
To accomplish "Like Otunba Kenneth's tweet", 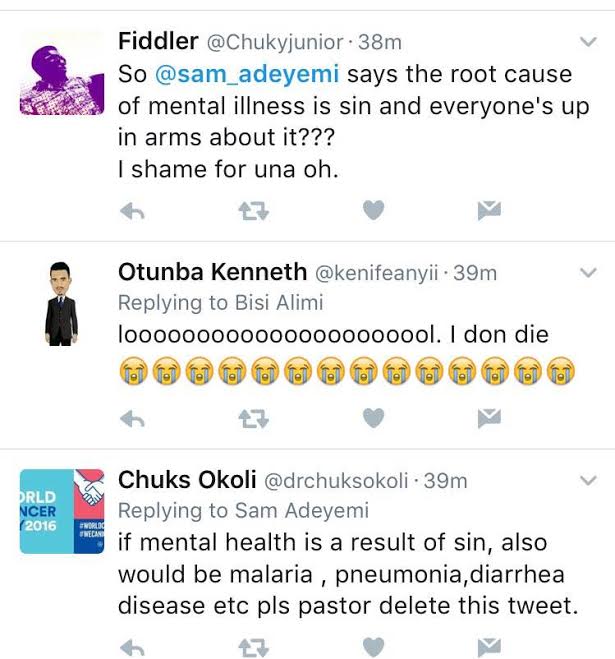I will coord(372,419).
